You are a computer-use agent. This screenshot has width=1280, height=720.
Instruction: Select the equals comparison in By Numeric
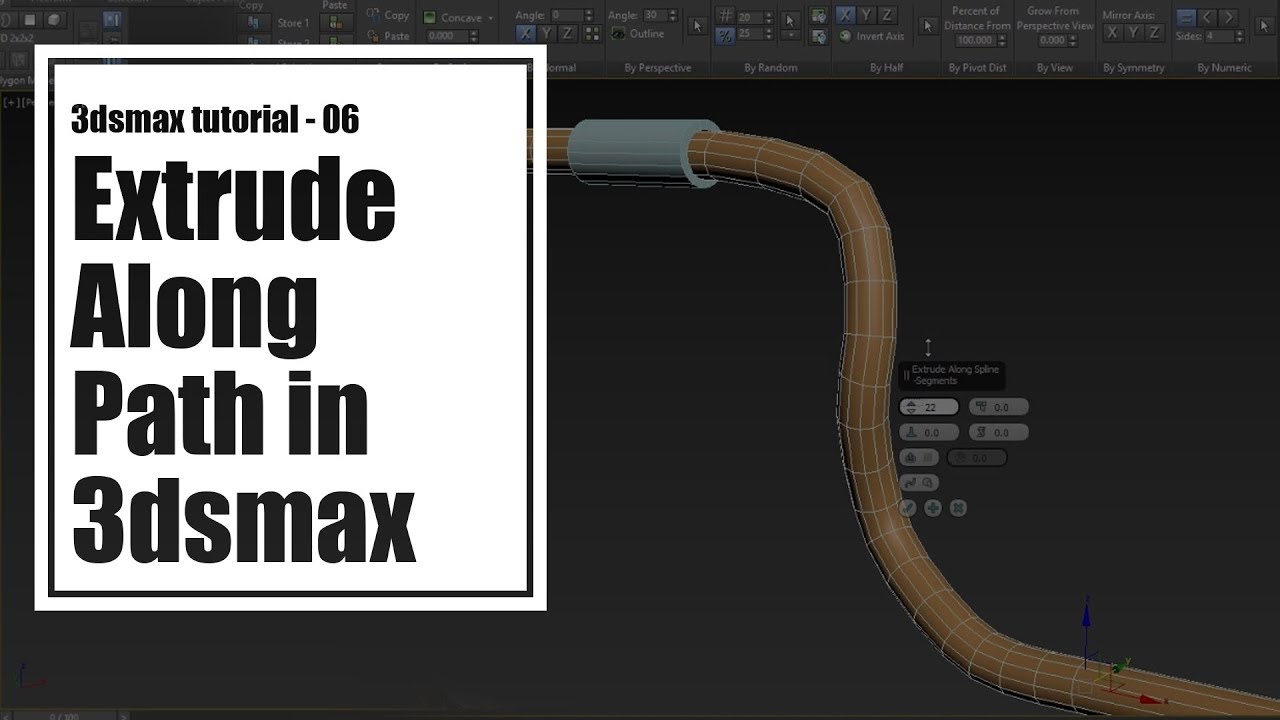(x=1186, y=17)
